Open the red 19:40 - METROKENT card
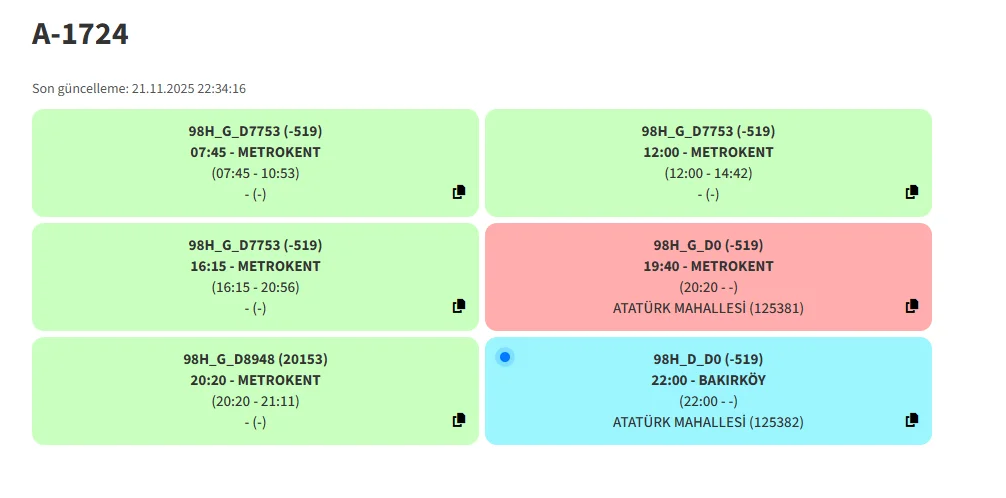This screenshot has width=1006, height=498. tap(708, 266)
